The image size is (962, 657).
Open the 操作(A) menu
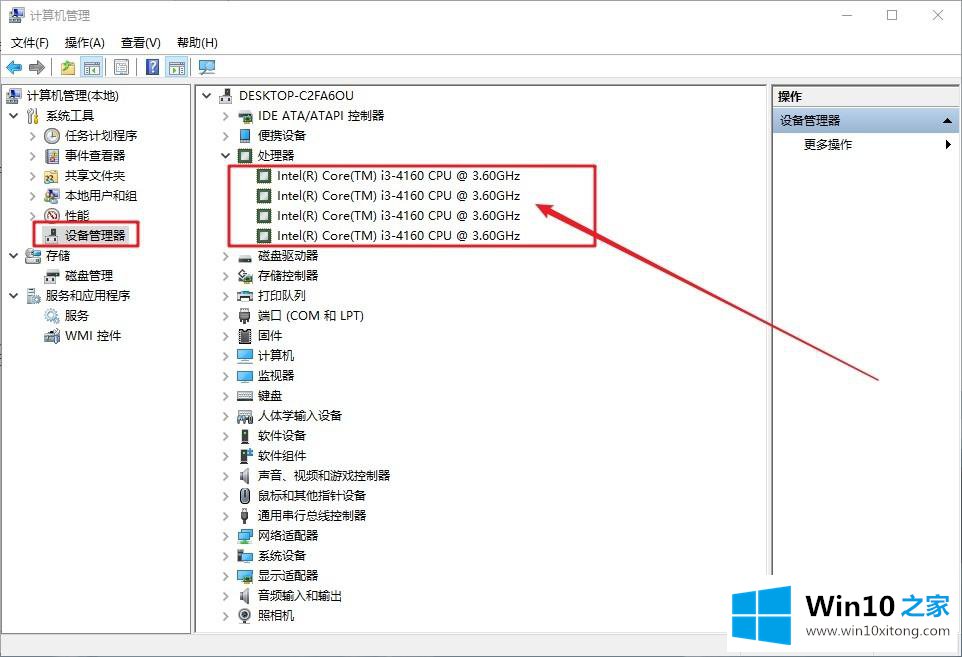tap(85, 42)
